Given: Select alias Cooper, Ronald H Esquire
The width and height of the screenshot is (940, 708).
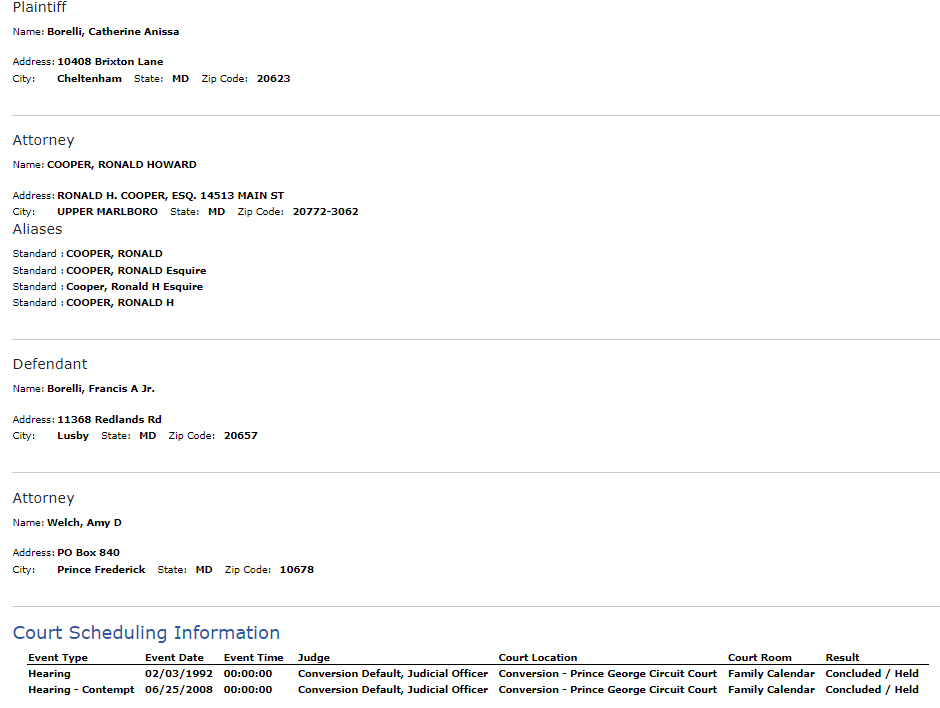Looking at the screenshot, I should tap(134, 287).
